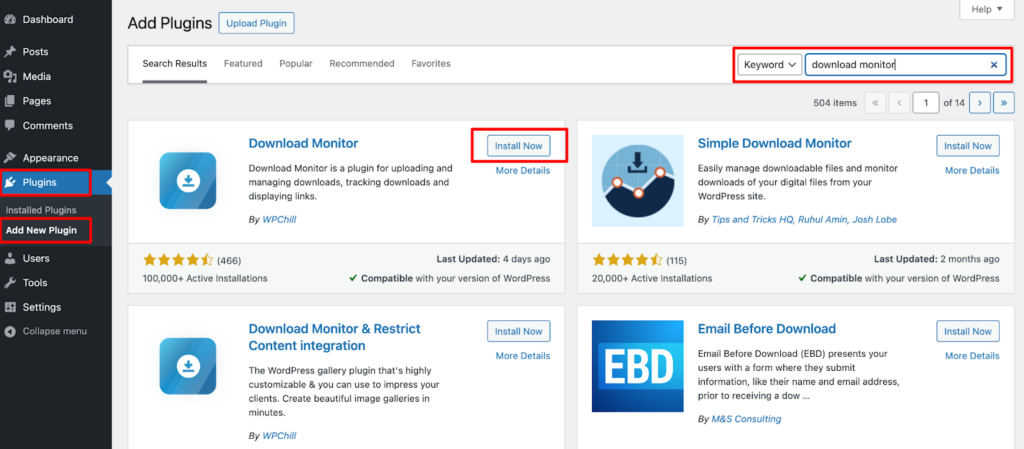The image size is (1024, 449).
Task: Open the Tools menu label
Action: [x=35, y=283]
